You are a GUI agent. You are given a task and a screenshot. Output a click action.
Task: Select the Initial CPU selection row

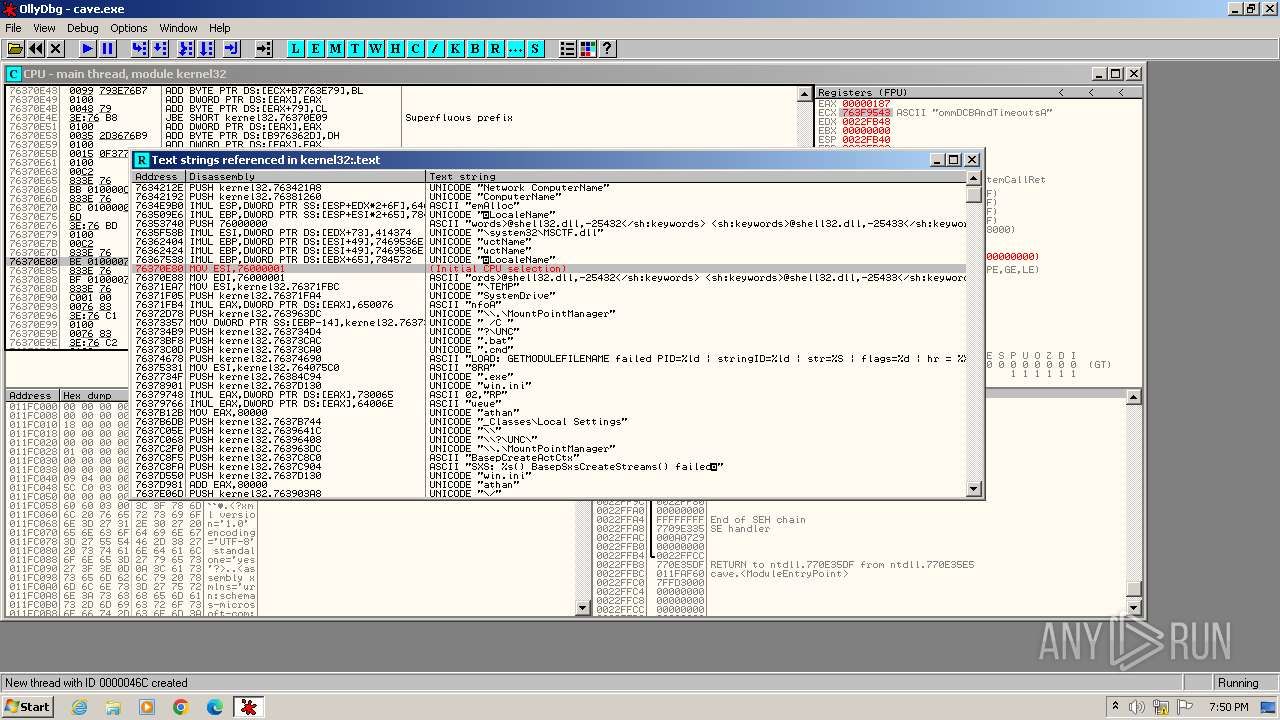550,269
